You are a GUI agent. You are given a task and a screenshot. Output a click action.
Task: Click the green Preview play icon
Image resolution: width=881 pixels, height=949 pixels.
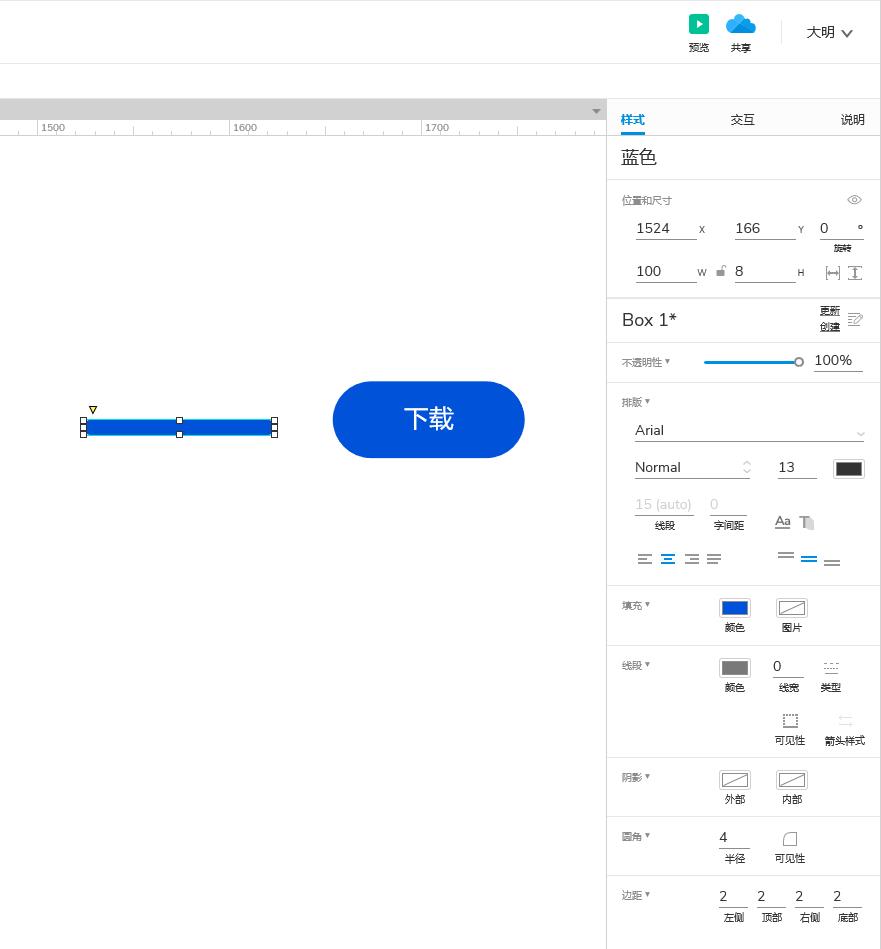[x=698, y=24]
